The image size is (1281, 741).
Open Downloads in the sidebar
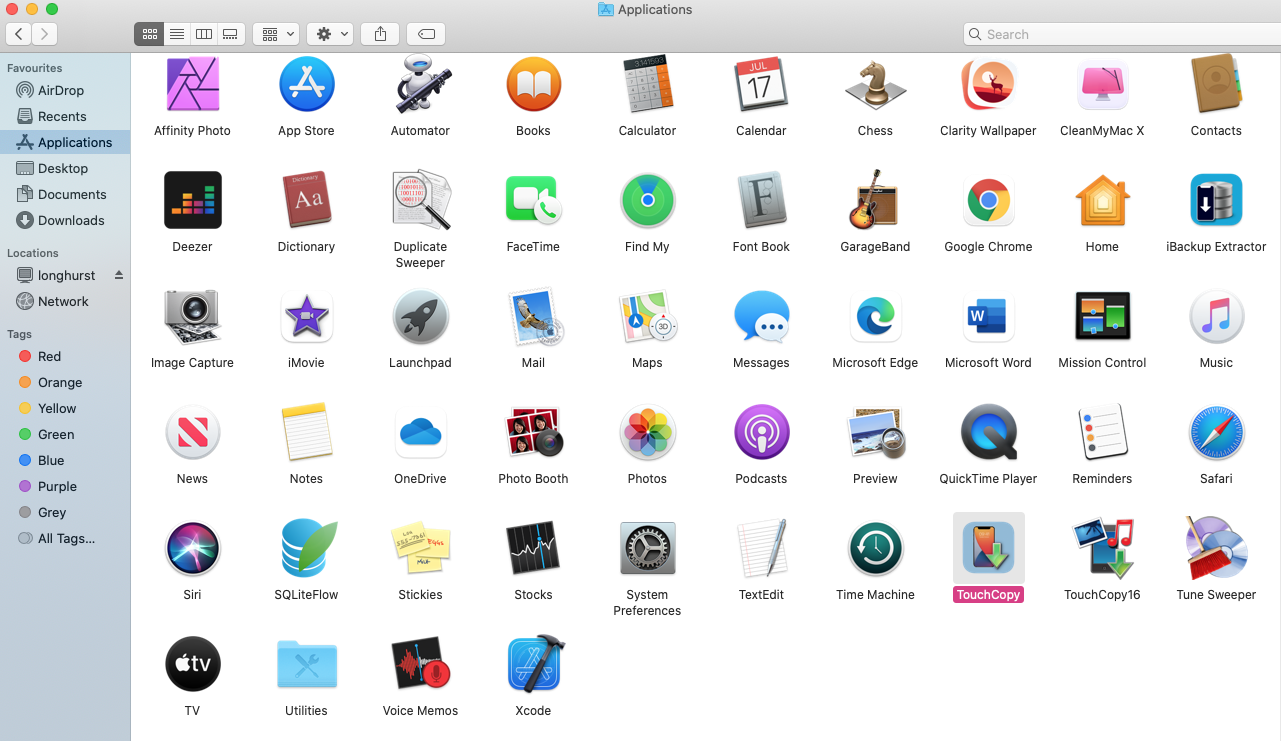[65, 220]
